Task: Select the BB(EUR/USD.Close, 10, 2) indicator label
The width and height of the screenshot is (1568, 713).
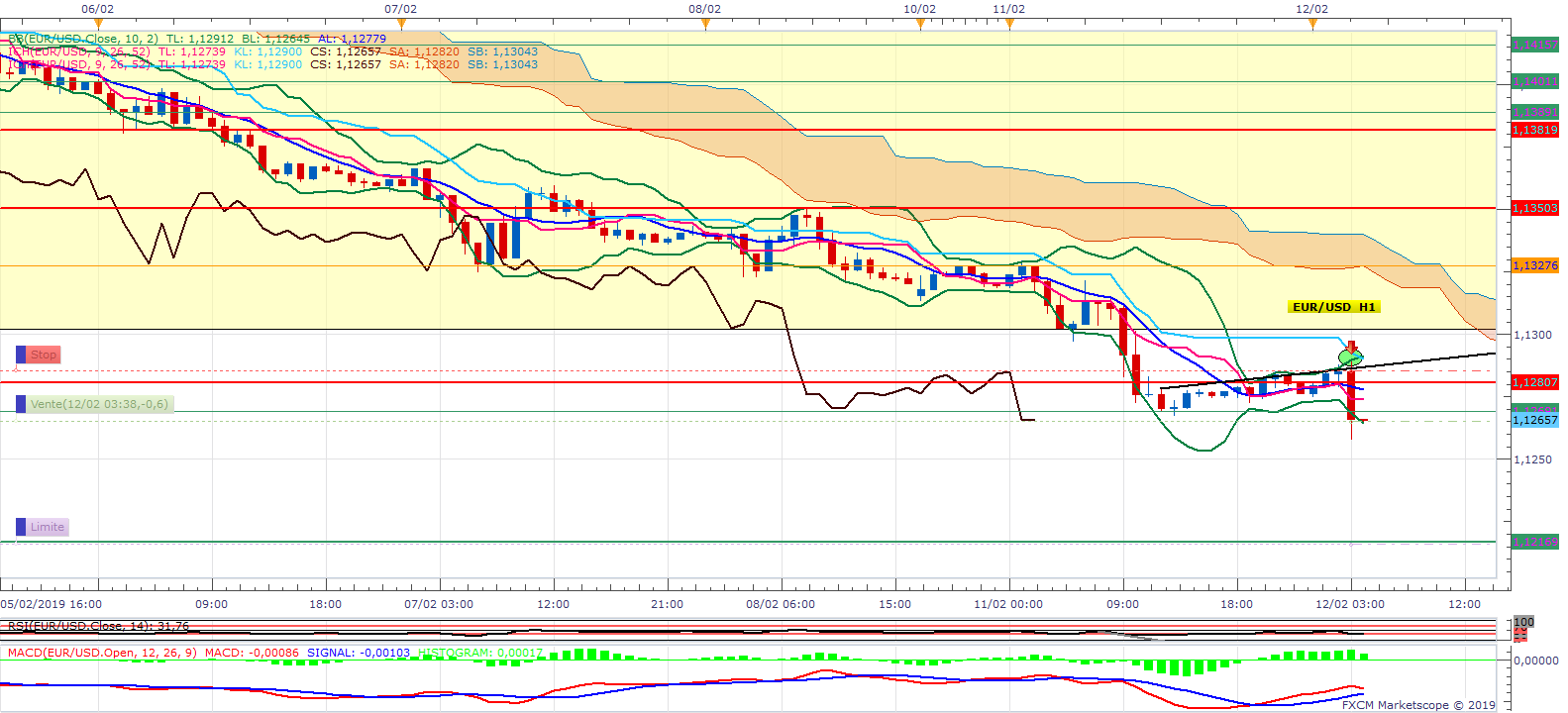Action: click(83, 39)
